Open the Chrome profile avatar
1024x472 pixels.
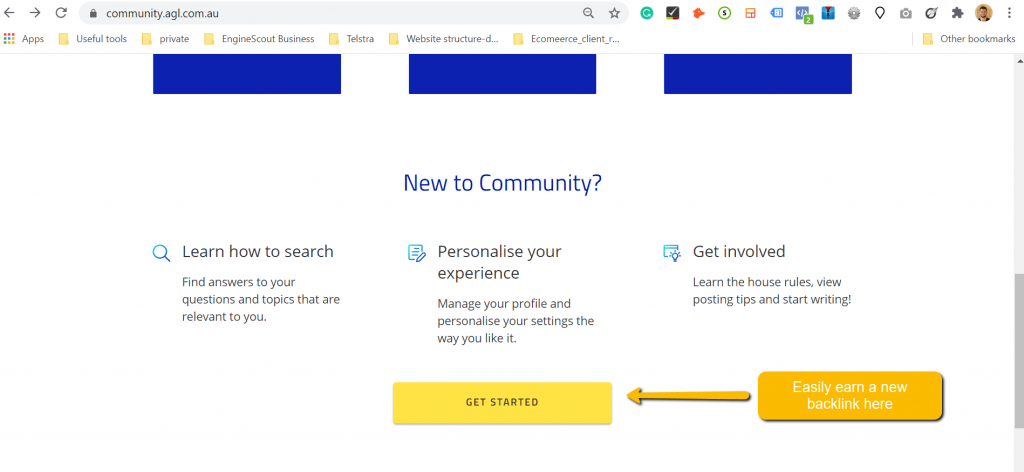point(983,13)
